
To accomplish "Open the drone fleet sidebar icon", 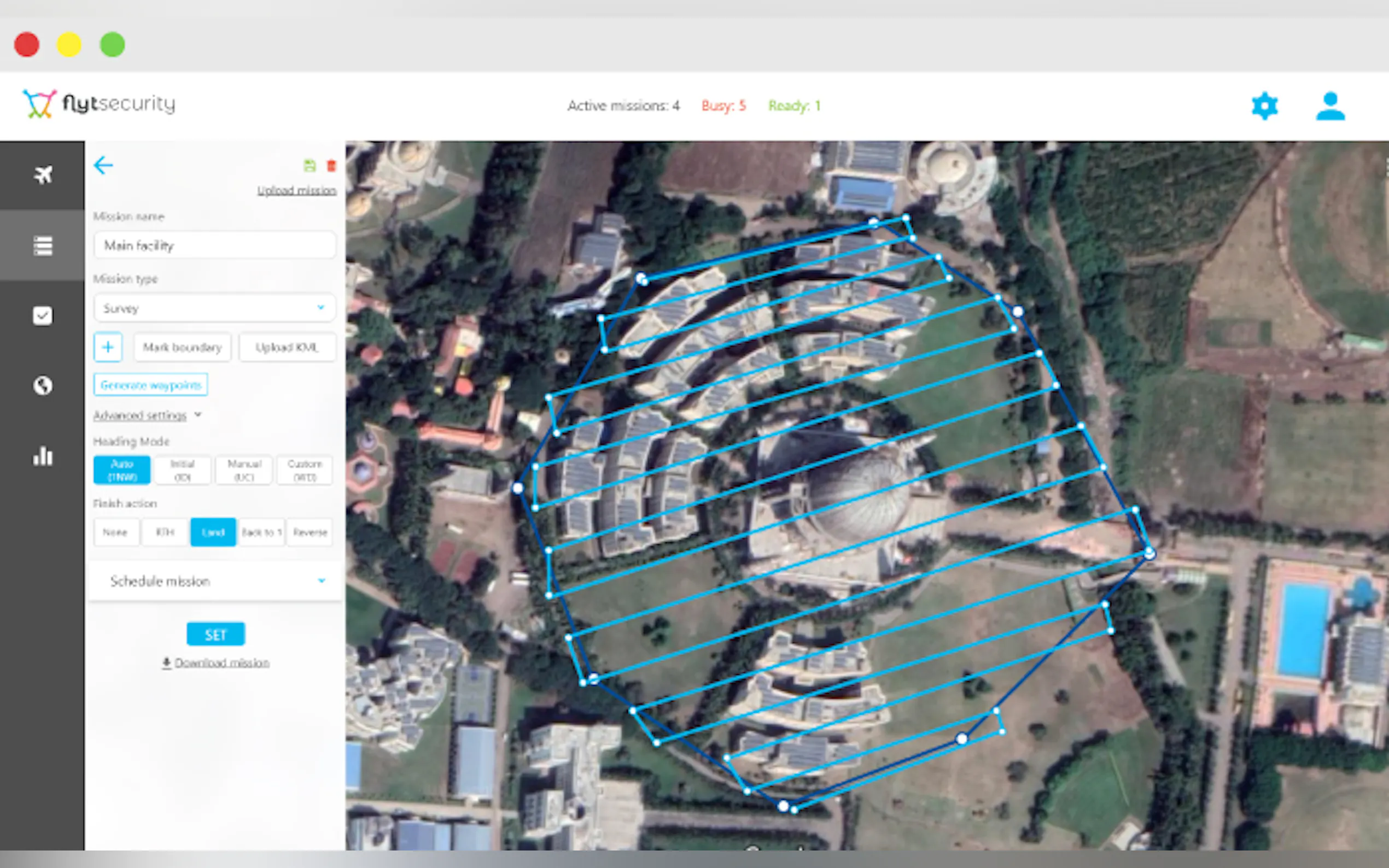I will coord(43,175).
